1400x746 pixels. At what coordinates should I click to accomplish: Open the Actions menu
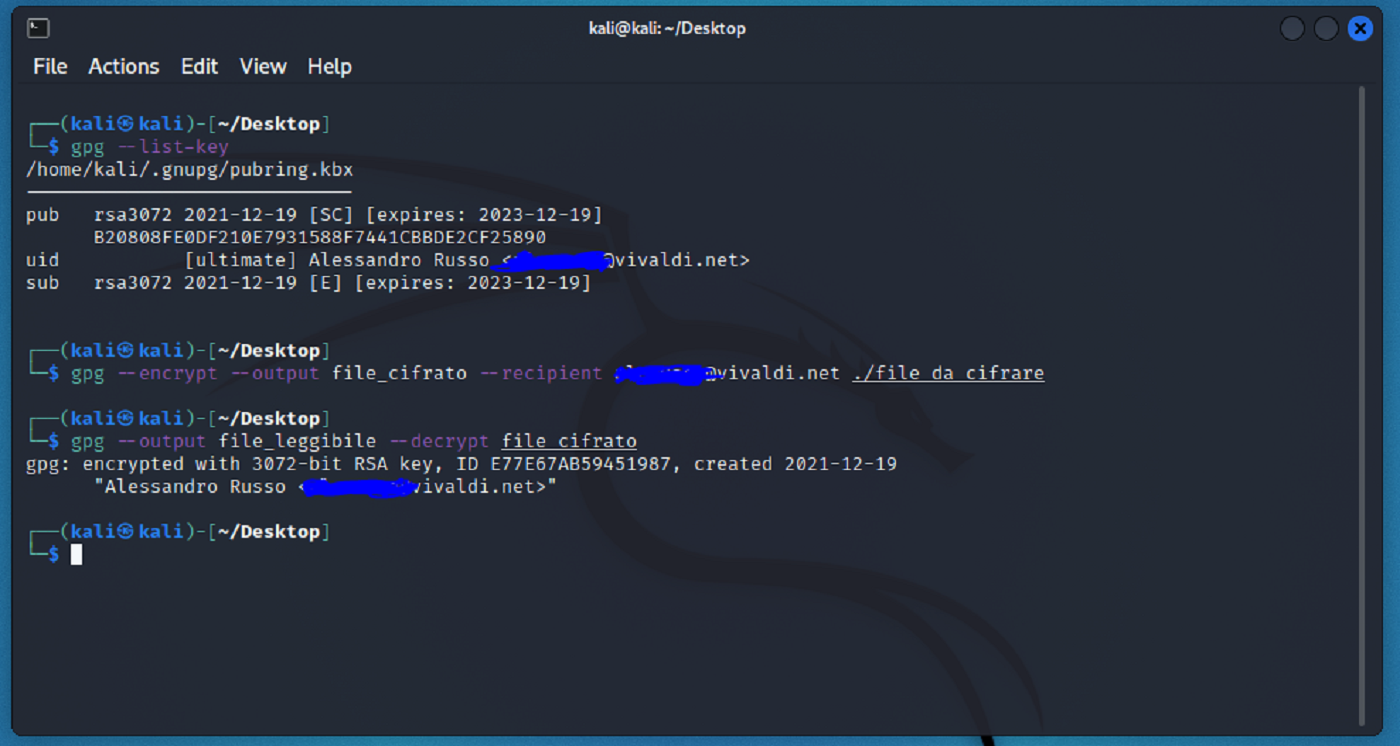123,66
